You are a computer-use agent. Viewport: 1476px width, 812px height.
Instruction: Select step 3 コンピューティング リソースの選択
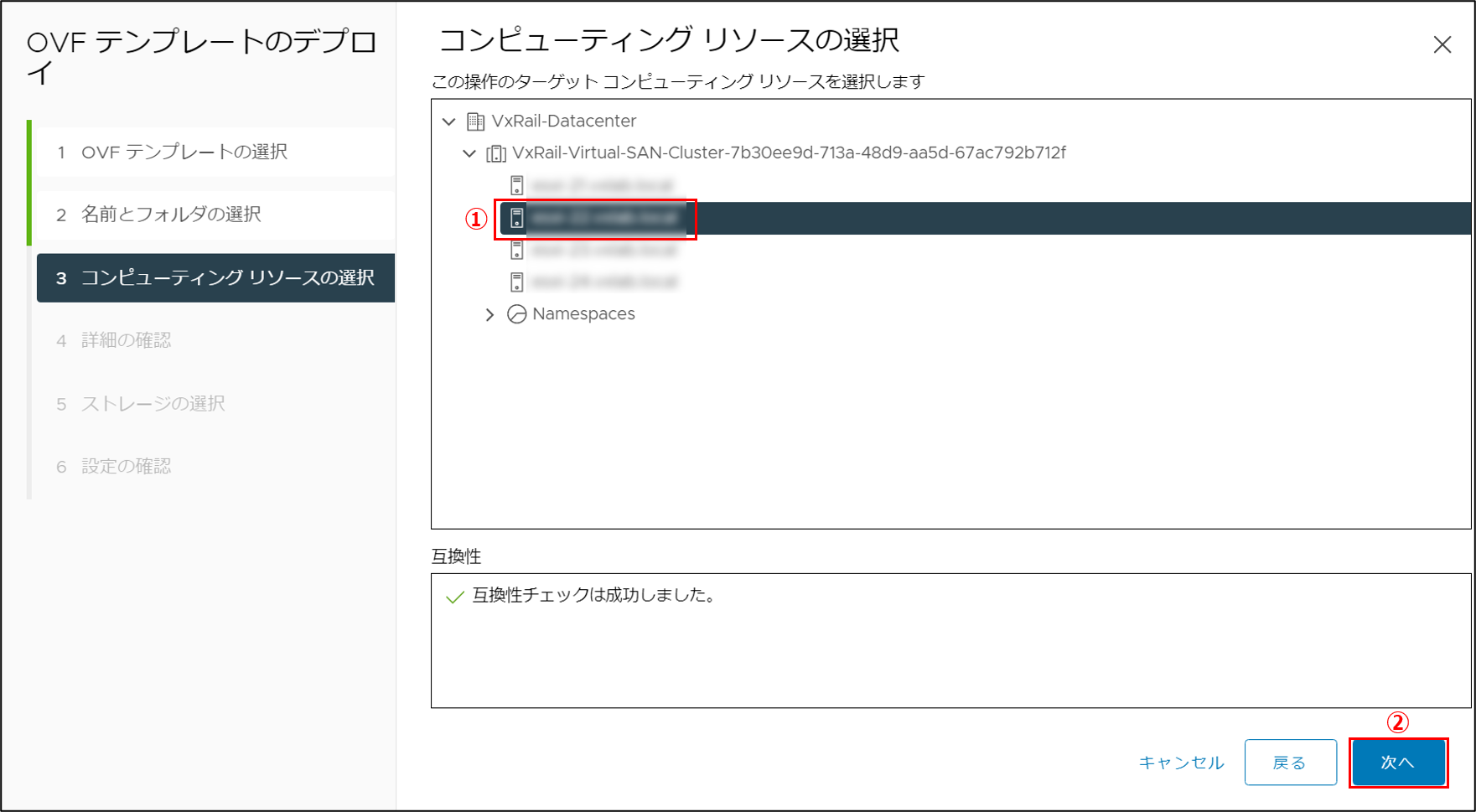(215, 277)
